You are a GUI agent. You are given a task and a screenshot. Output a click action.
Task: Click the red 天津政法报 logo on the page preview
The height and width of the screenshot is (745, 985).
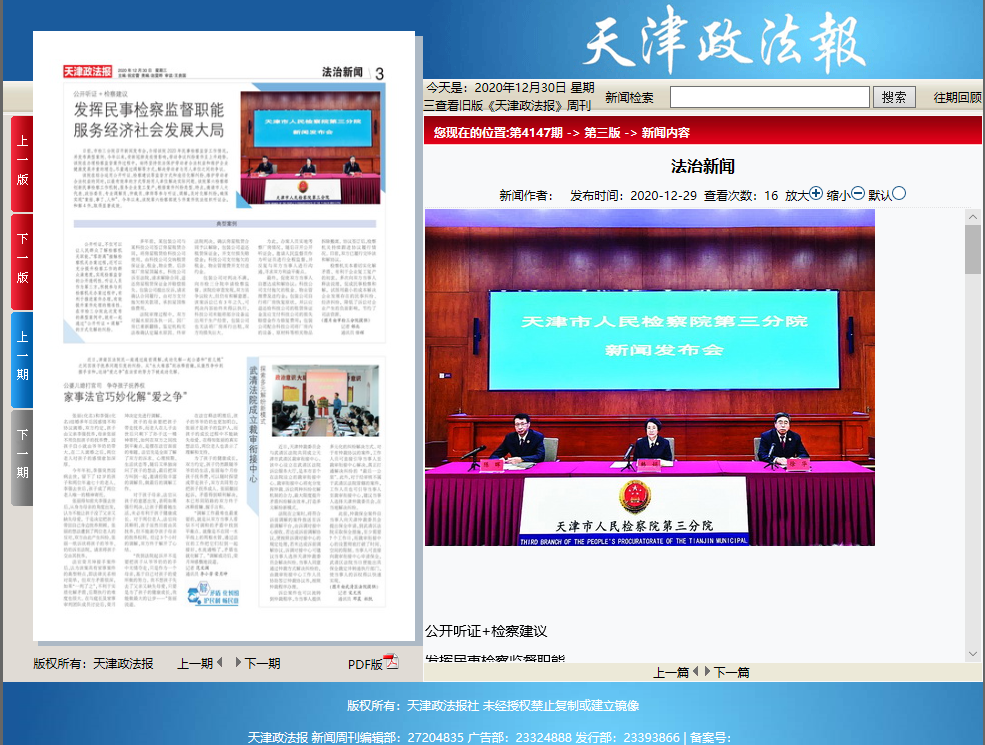(x=87, y=72)
